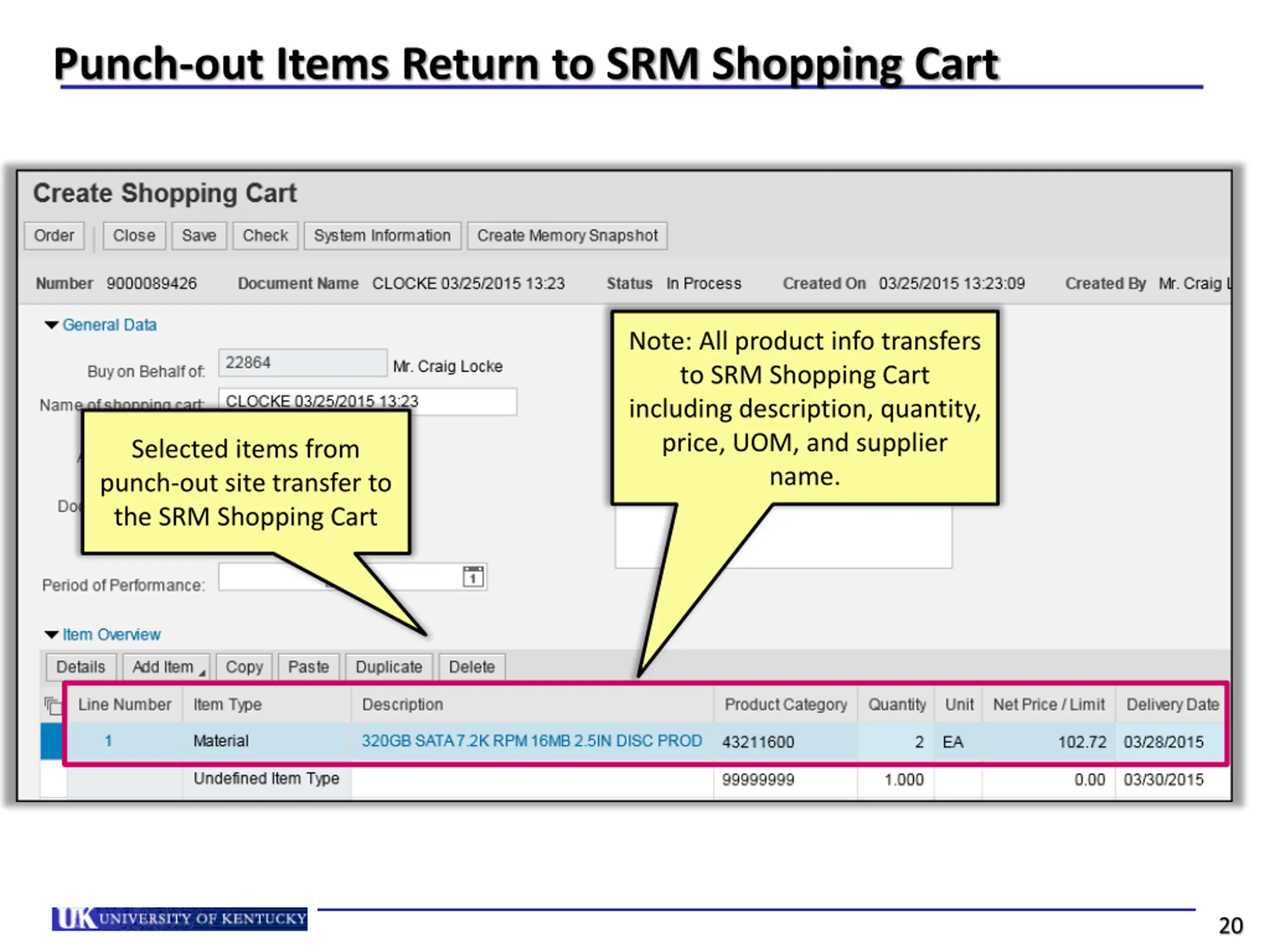Open the 320GB SATA disc description link
Viewport: 1270px width, 952px height.
click(x=531, y=741)
